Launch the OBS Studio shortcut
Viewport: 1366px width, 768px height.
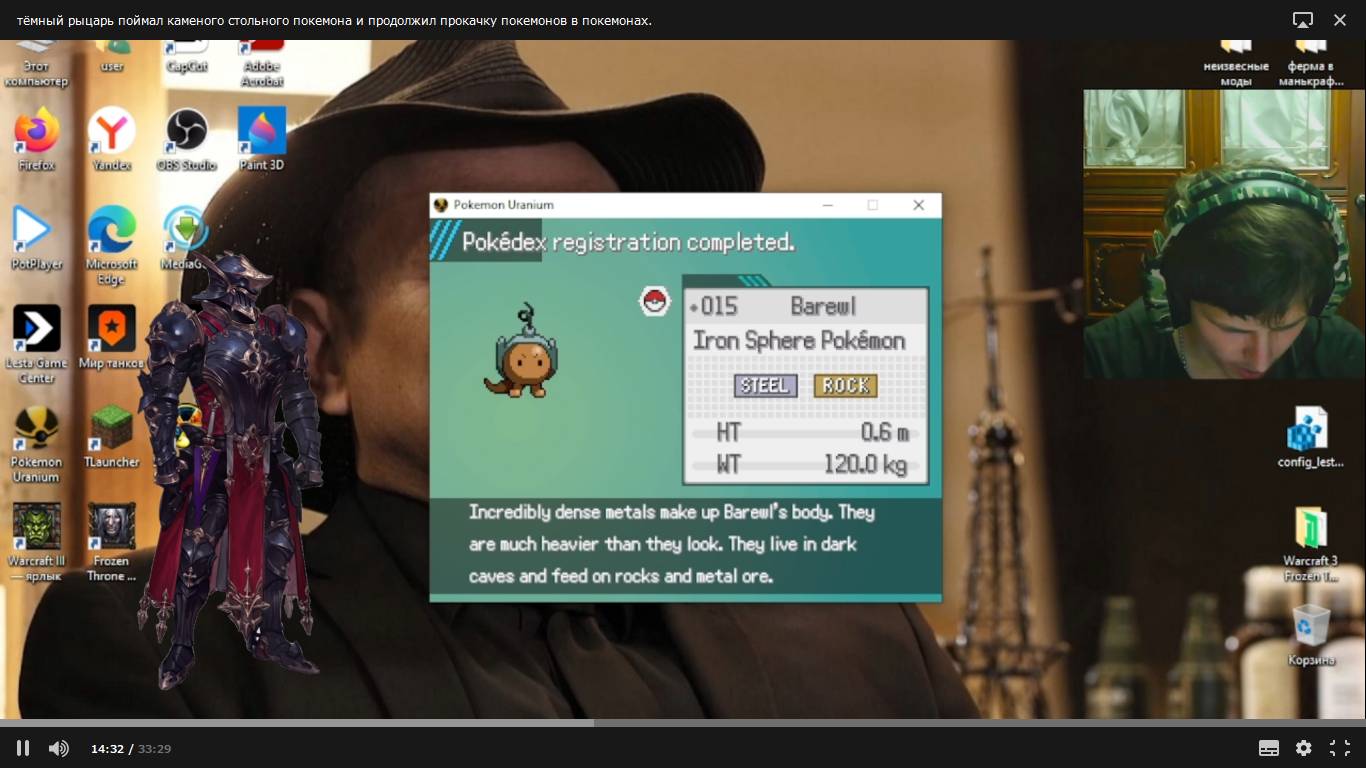186,139
